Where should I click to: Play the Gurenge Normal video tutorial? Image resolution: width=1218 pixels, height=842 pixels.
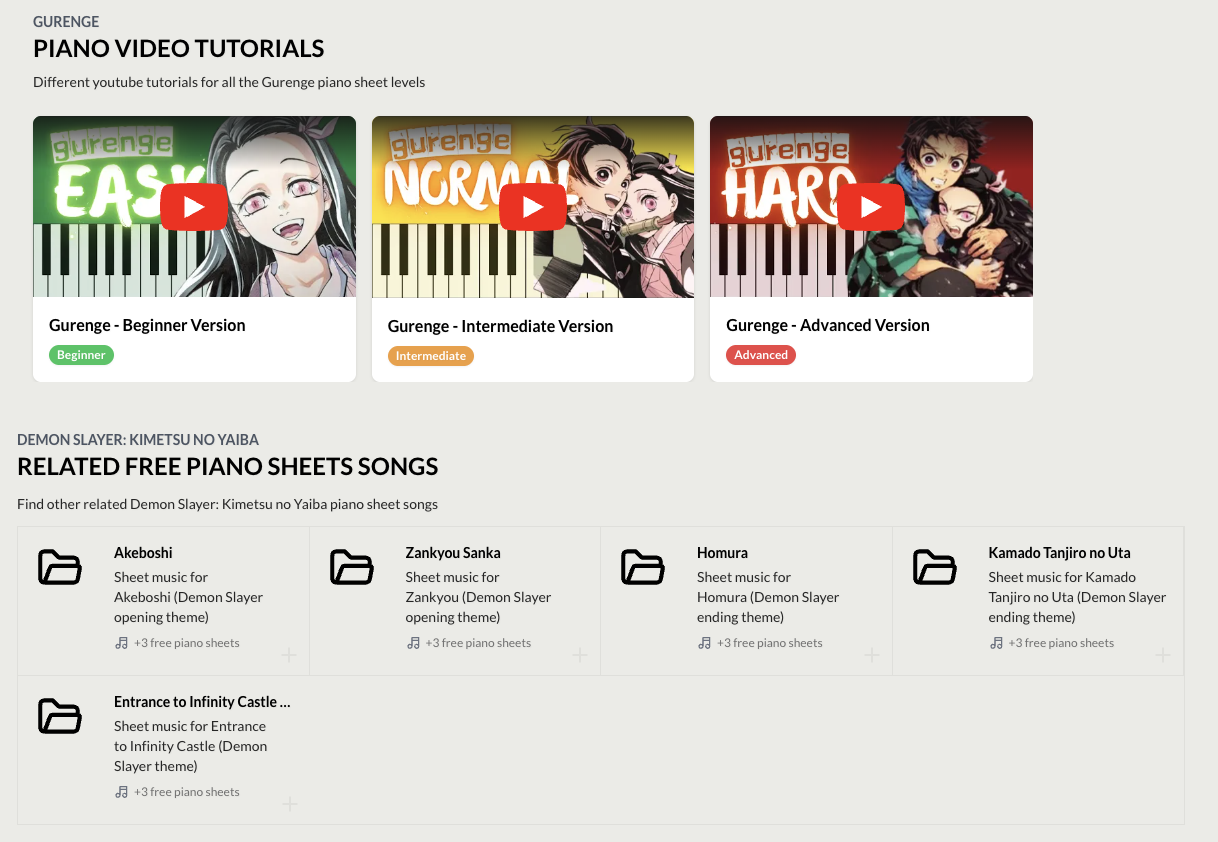click(x=533, y=207)
